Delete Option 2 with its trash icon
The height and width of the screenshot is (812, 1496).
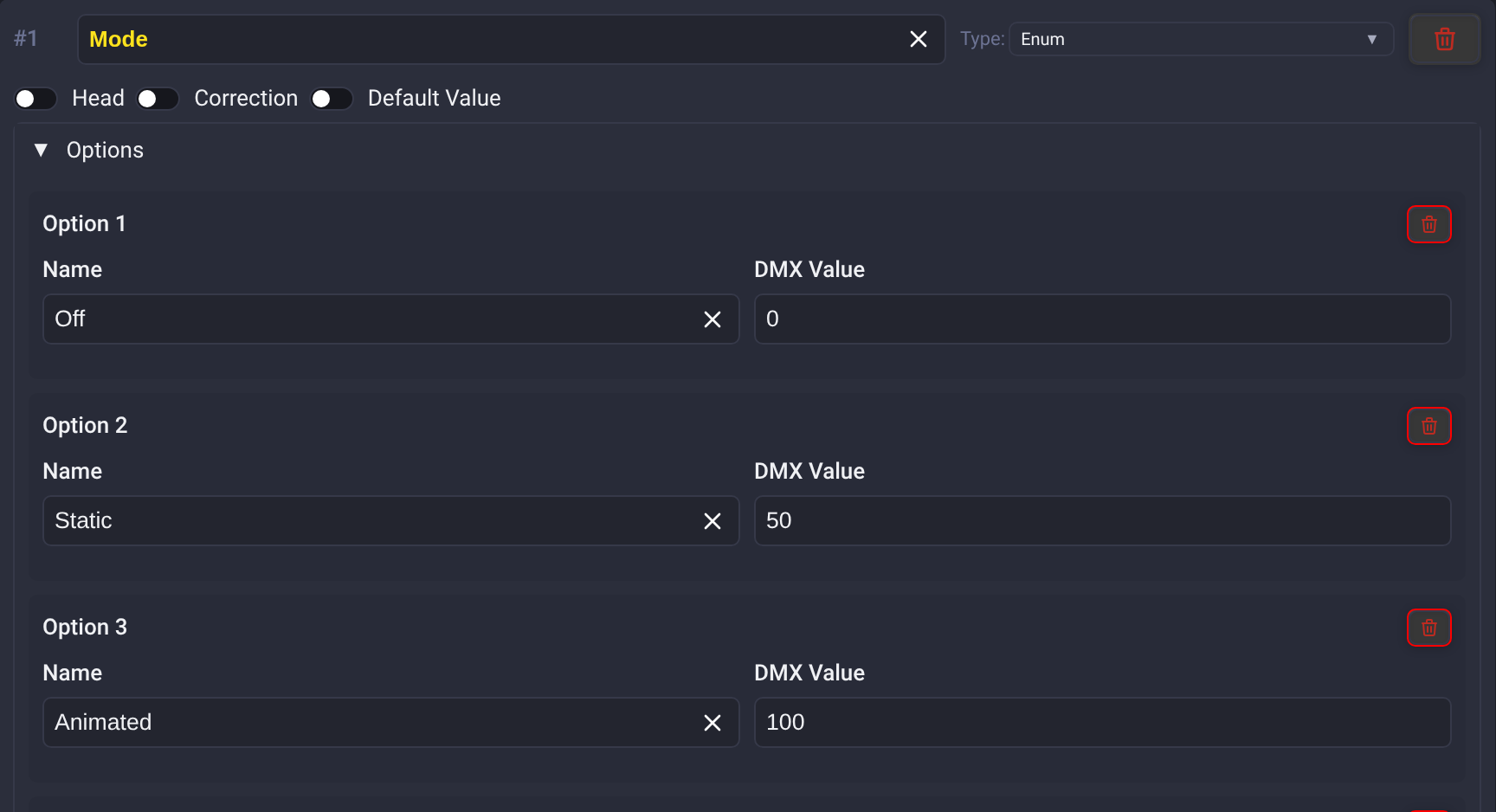[x=1428, y=426]
